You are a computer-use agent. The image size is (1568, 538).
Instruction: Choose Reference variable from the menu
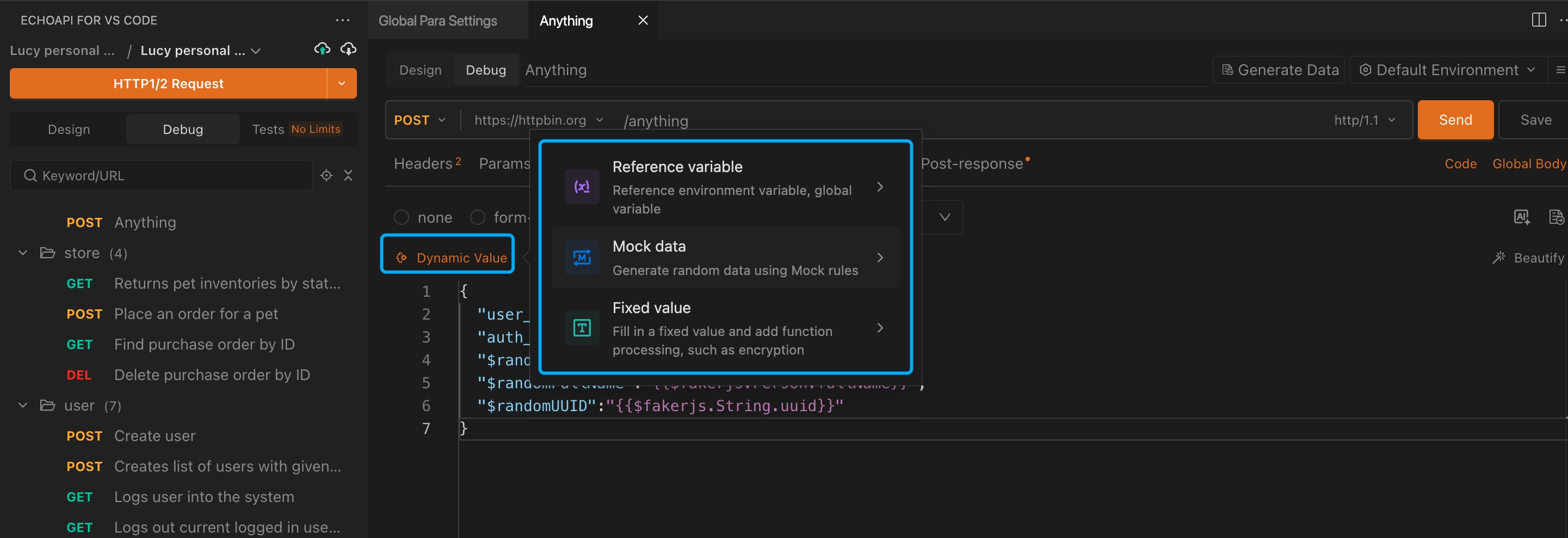[x=726, y=186]
